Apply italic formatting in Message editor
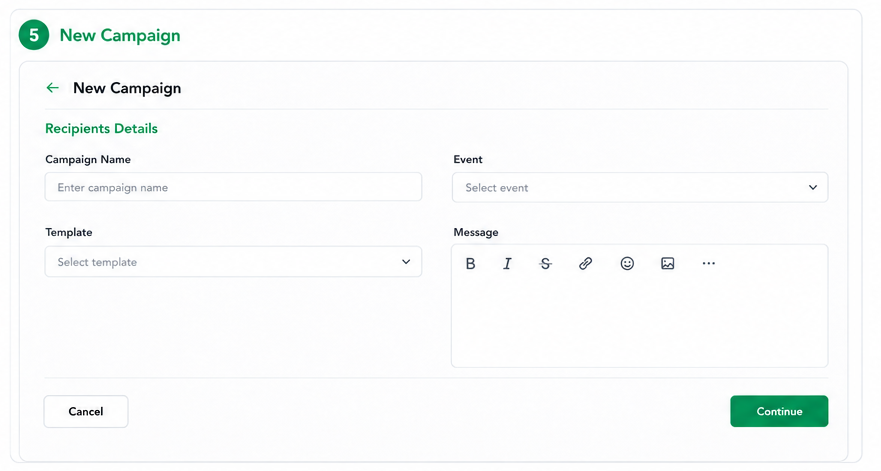 (507, 263)
